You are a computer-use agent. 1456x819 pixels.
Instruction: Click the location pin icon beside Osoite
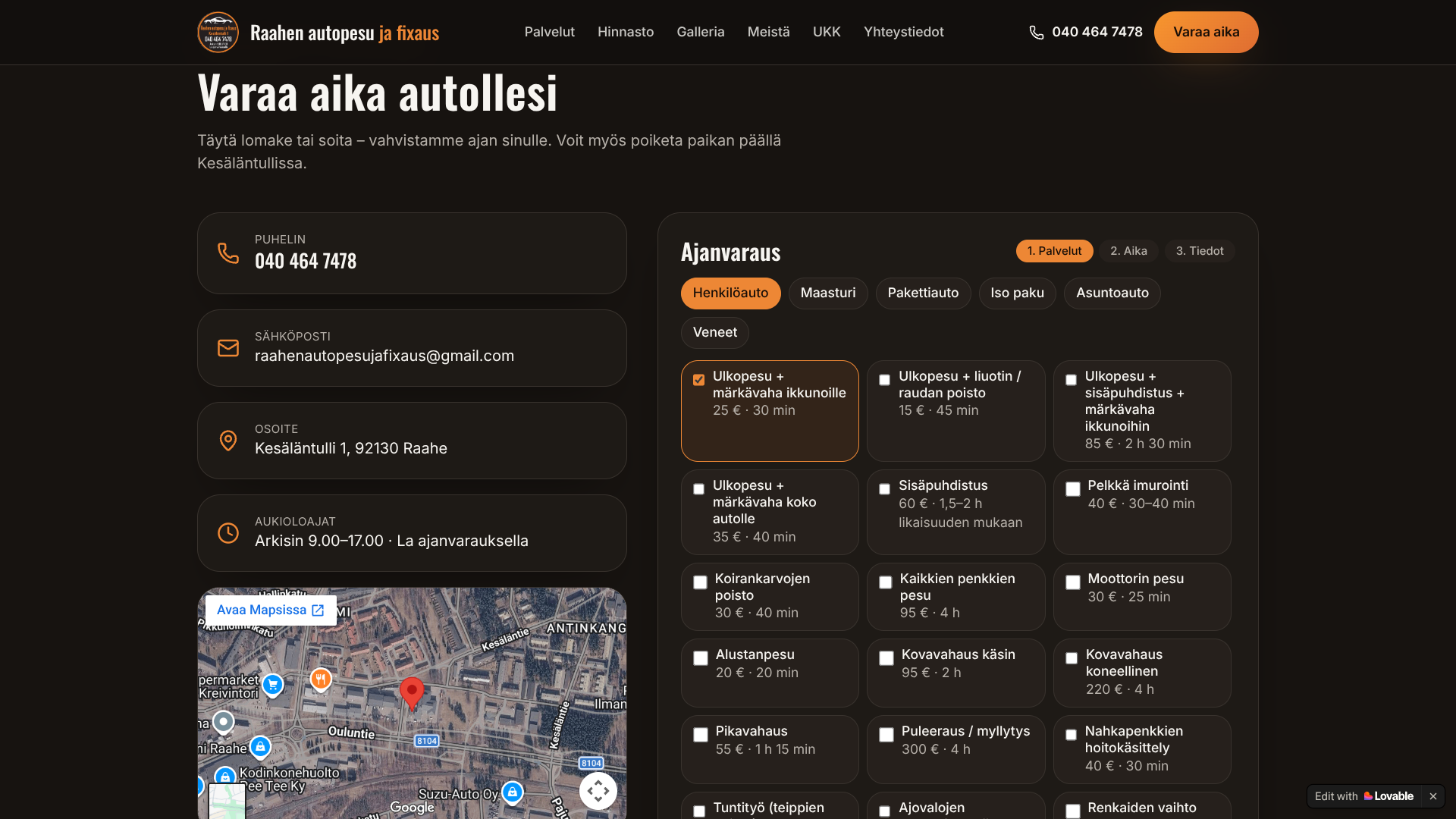[x=228, y=441]
